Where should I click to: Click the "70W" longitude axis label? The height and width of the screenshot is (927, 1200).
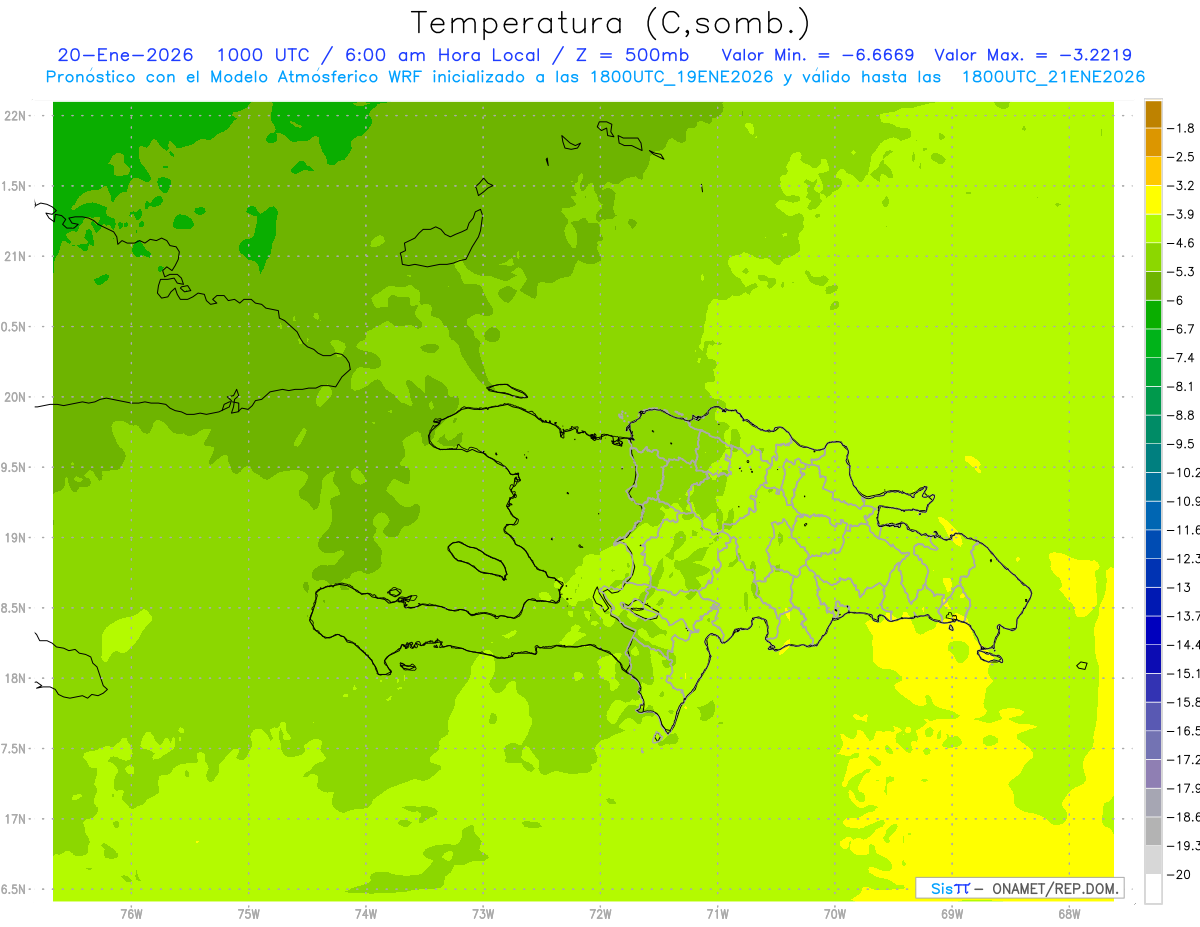click(835, 913)
